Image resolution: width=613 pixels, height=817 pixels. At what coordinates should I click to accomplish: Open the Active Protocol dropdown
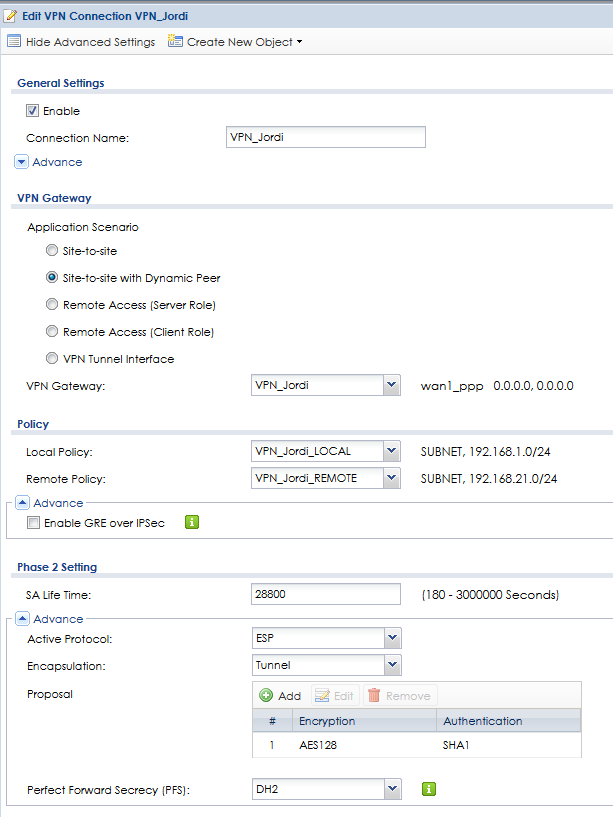(393, 638)
